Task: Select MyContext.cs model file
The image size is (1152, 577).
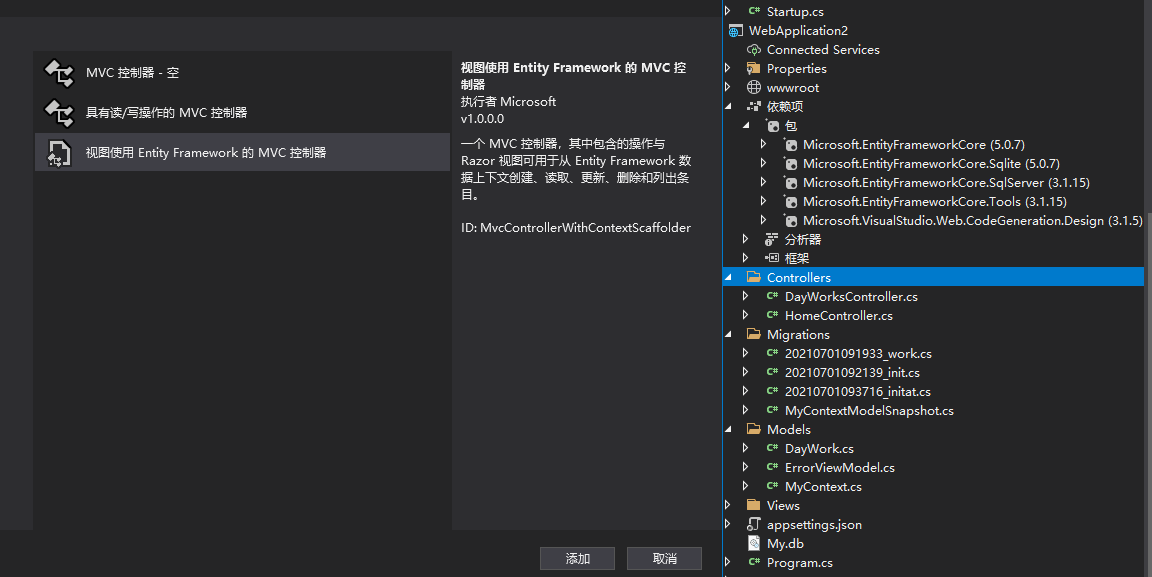Action: tap(823, 487)
